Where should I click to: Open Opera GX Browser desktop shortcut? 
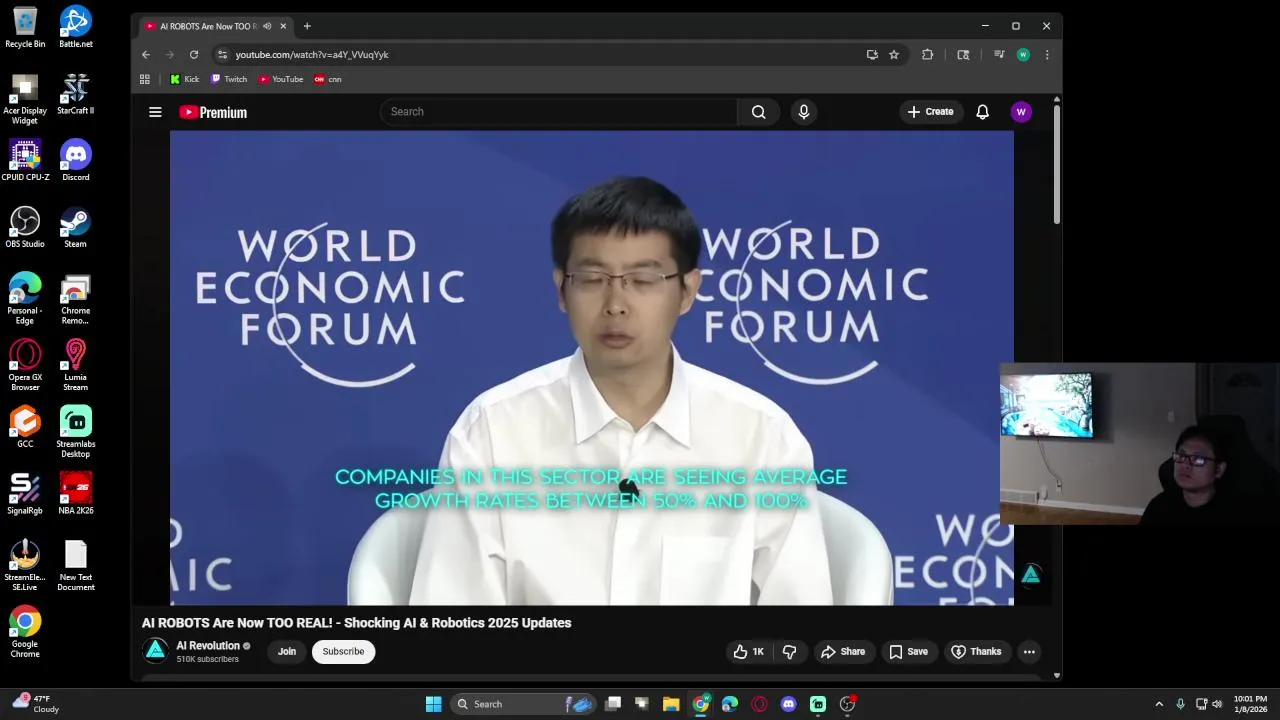pyautogui.click(x=25, y=365)
